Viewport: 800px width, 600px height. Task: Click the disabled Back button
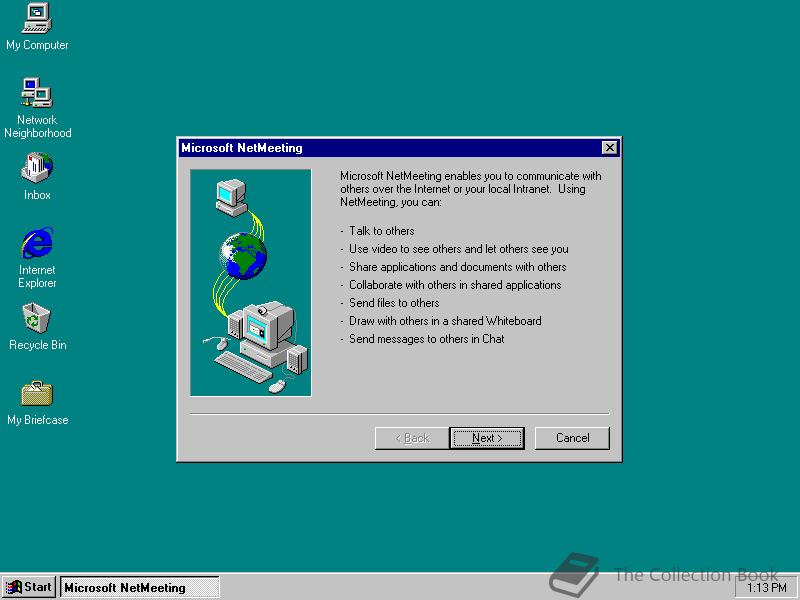coord(412,438)
